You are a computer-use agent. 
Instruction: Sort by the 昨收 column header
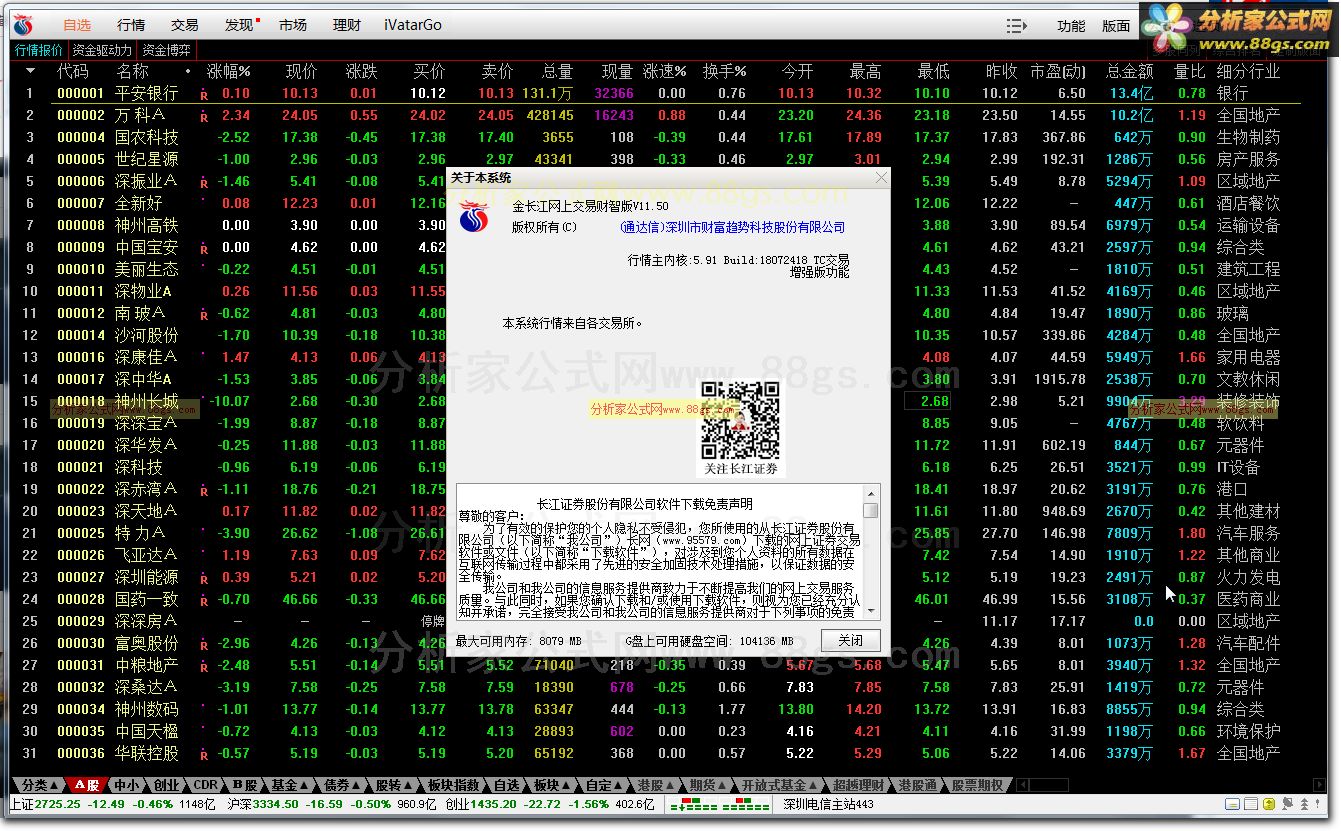pos(1002,71)
